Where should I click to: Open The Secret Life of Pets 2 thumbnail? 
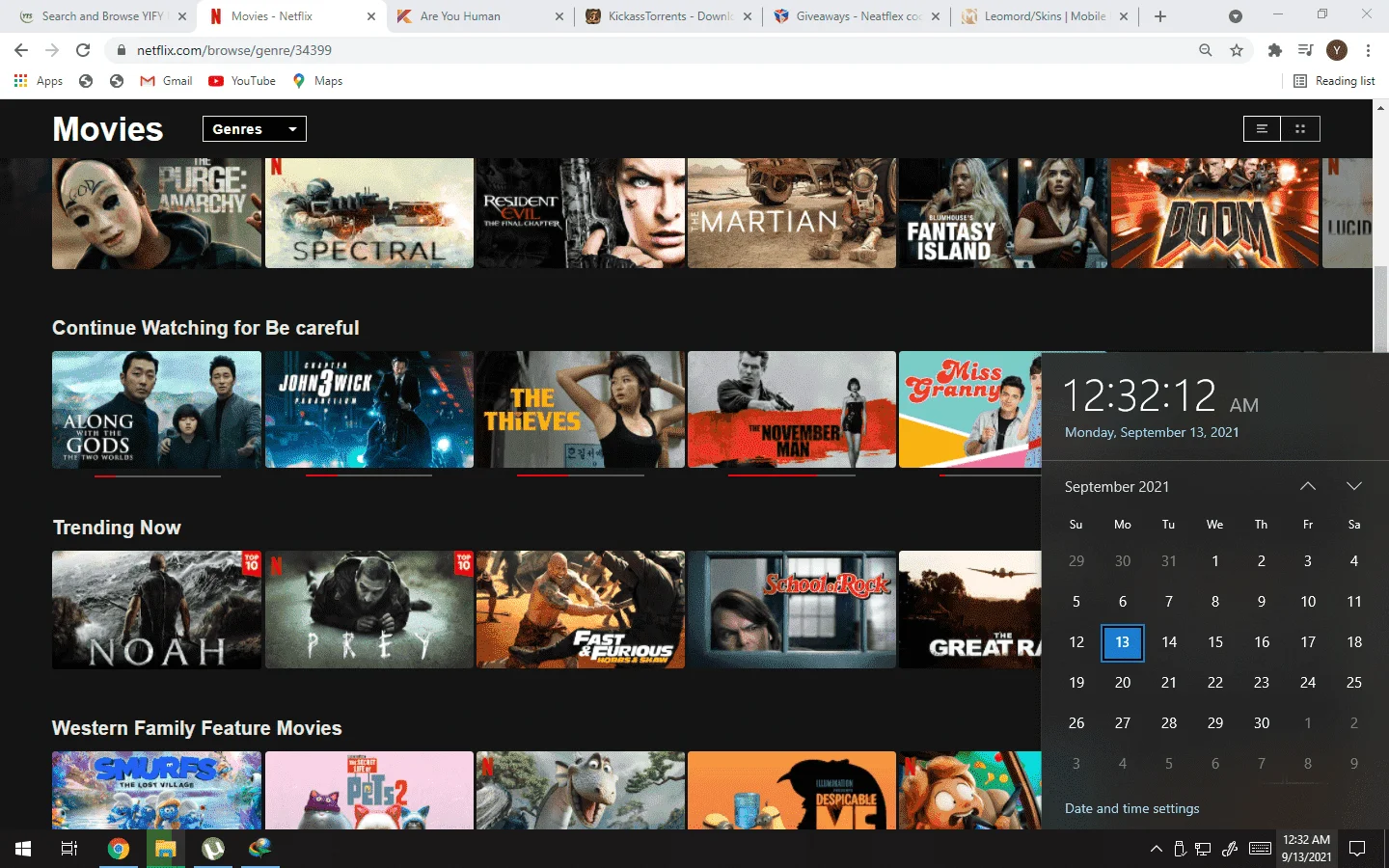(x=369, y=790)
